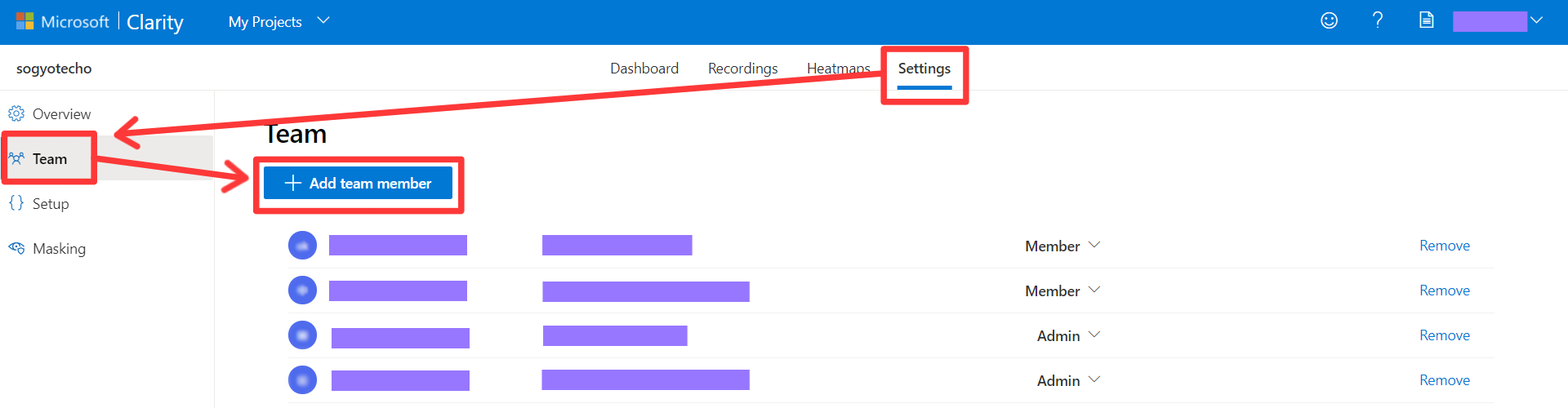
Task: Remove the second Member row
Action: (1444, 290)
